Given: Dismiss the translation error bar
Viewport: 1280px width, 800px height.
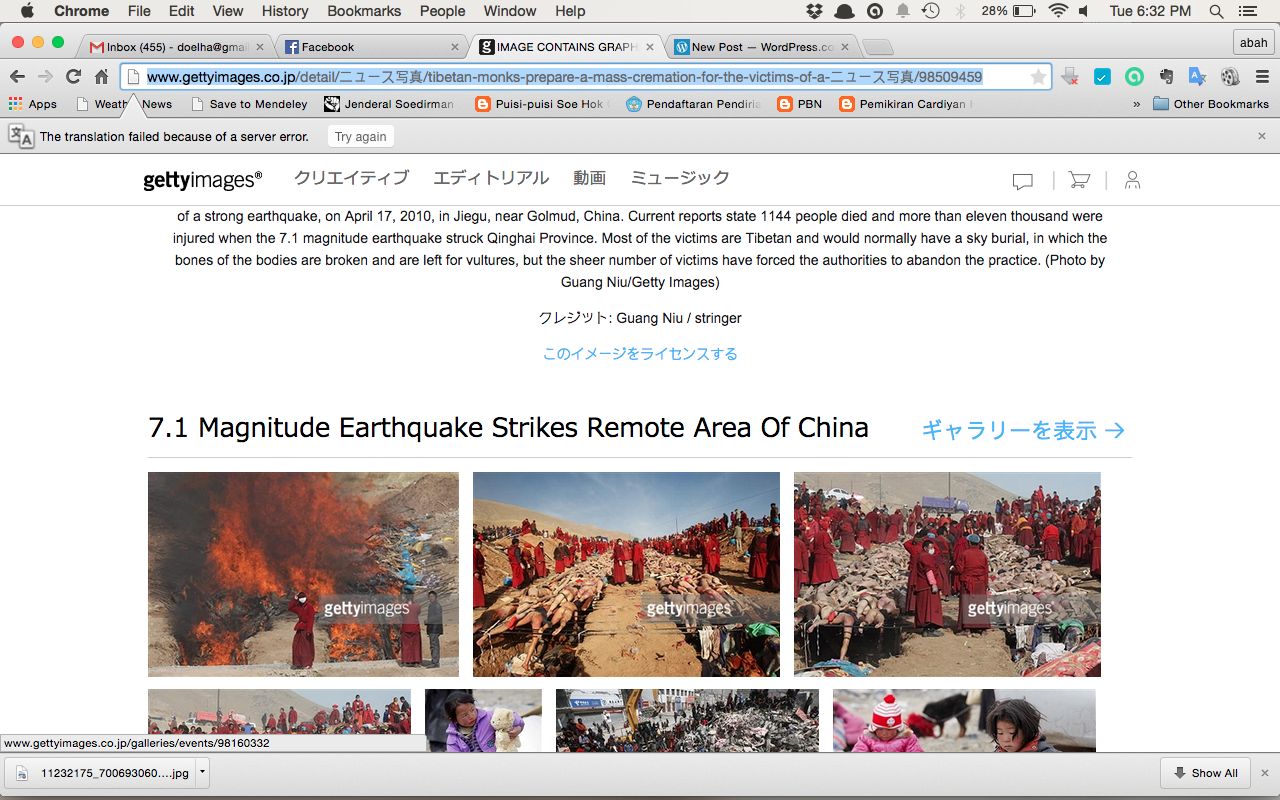Looking at the screenshot, I should (x=1262, y=136).
